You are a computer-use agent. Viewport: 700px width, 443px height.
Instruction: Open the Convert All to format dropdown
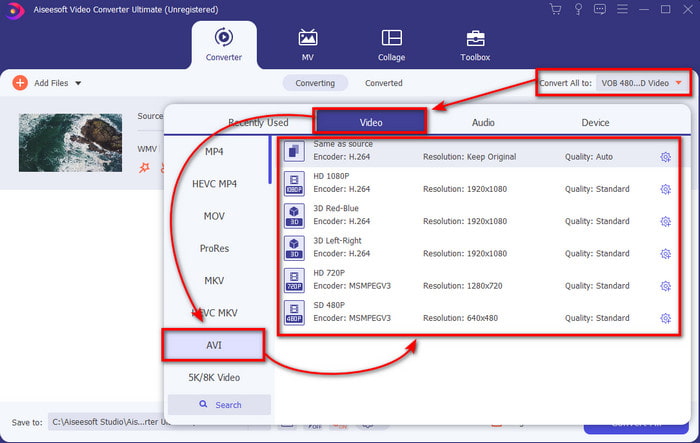[x=641, y=83]
